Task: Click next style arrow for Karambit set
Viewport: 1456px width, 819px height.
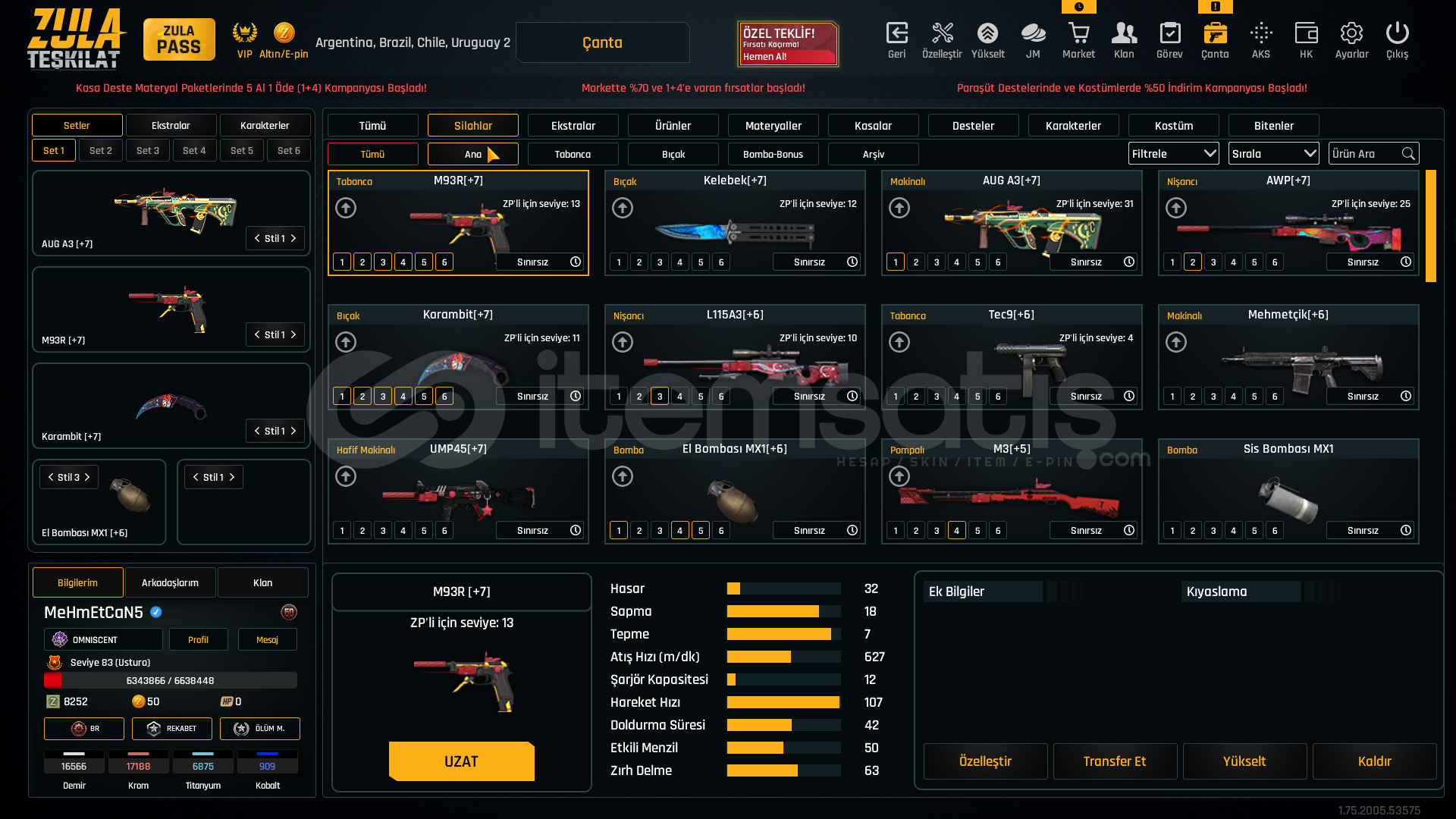Action: (293, 431)
